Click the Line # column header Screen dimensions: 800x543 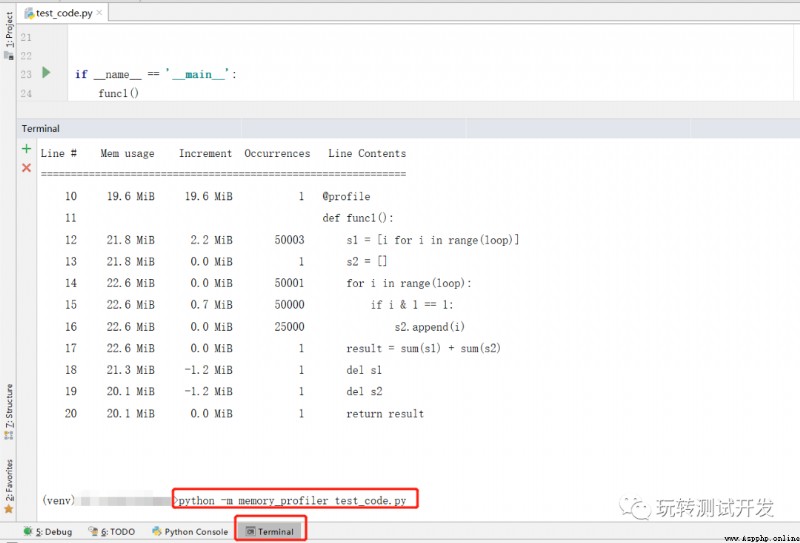click(x=59, y=154)
